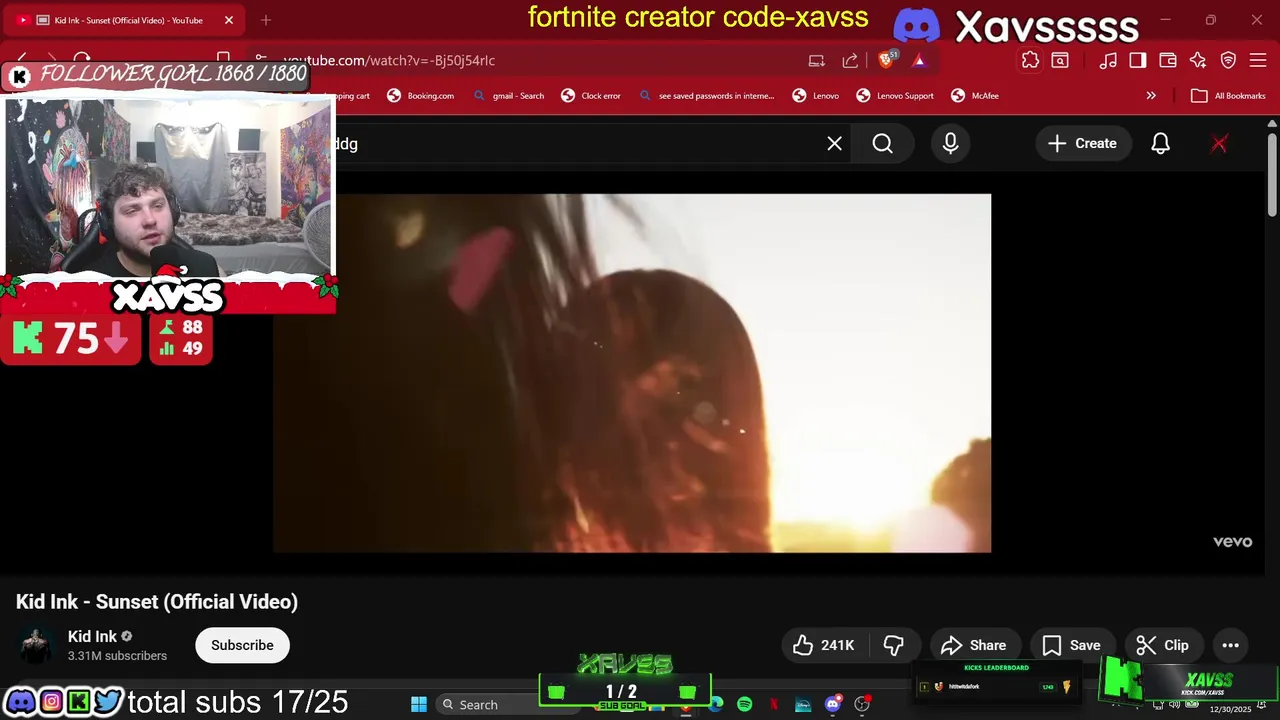1280x720 pixels.
Task: Dislike the video
Action: (x=894, y=645)
